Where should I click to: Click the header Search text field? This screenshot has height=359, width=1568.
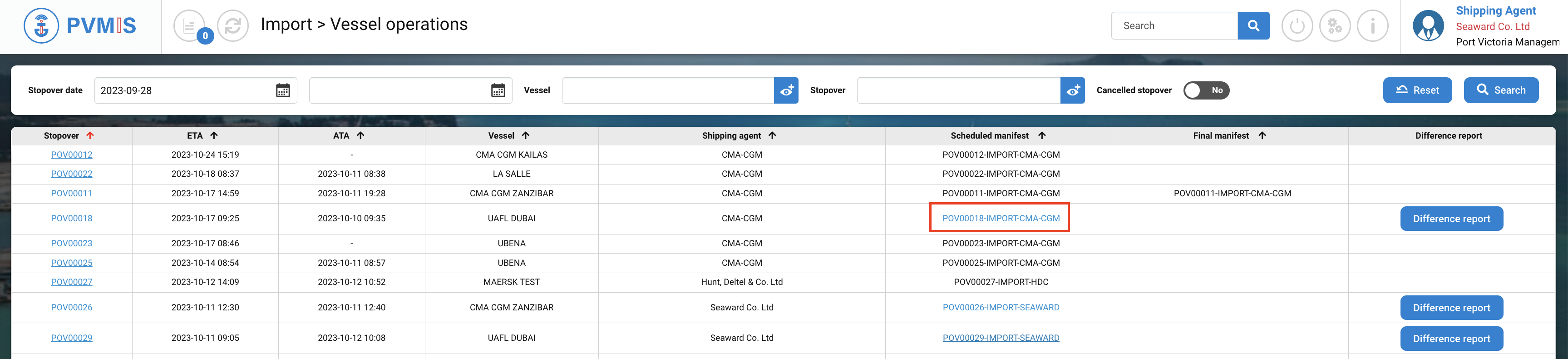1174,25
